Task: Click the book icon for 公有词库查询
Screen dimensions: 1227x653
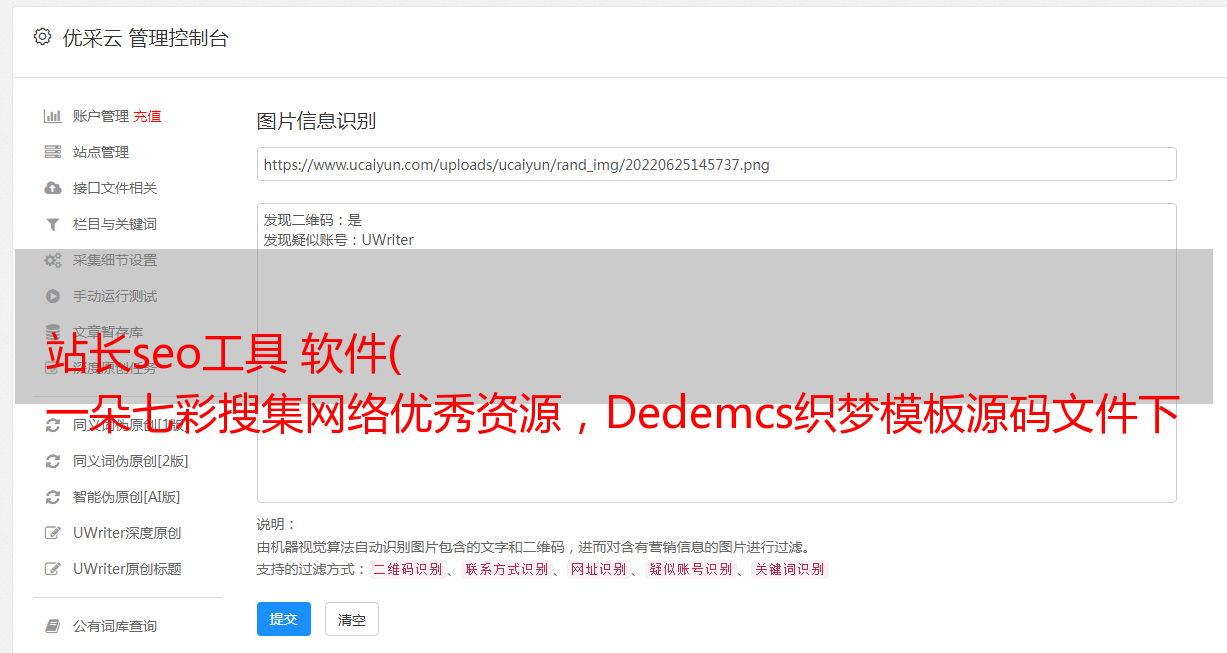Action: pyautogui.click(x=53, y=626)
